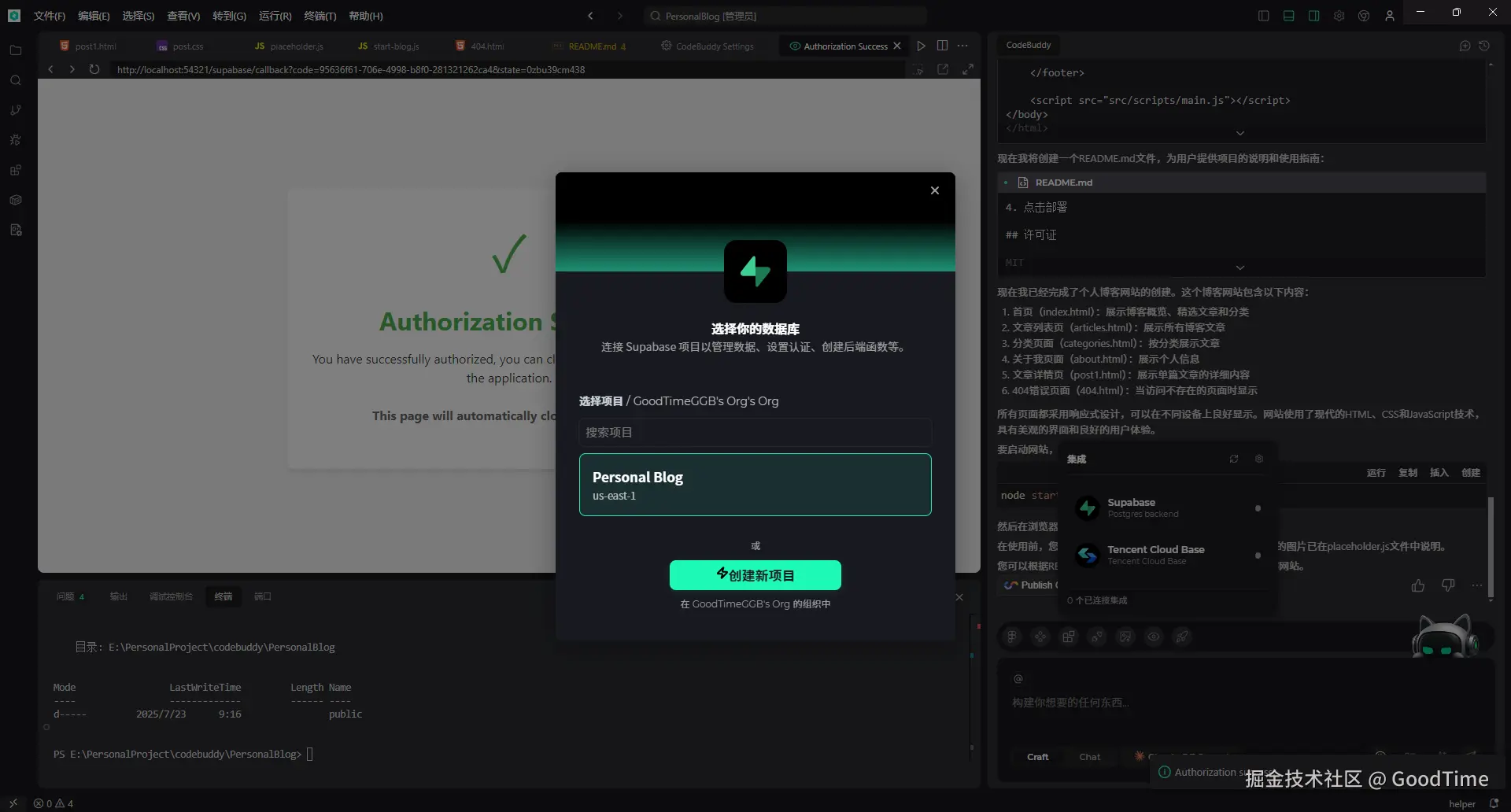Give thumbs up to the response
The width and height of the screenshot is (1511, 812).
1418,585
